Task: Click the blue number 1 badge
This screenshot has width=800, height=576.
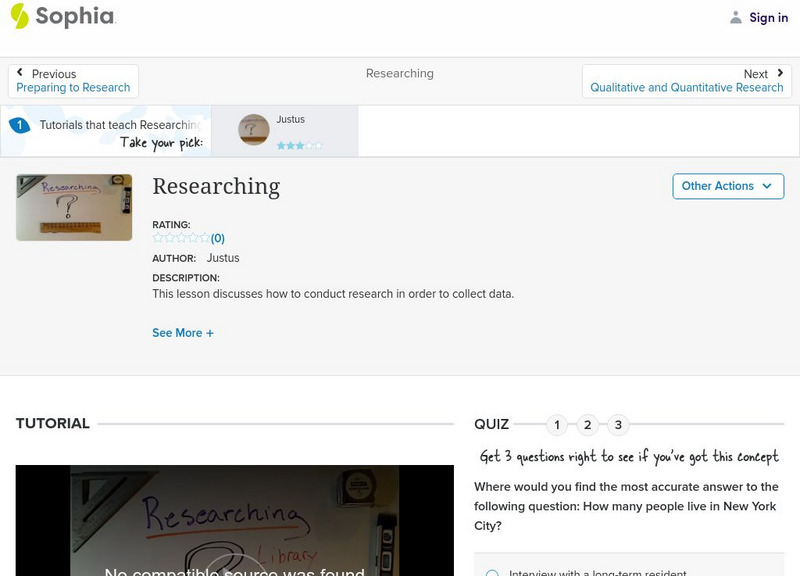Action: 19,125
